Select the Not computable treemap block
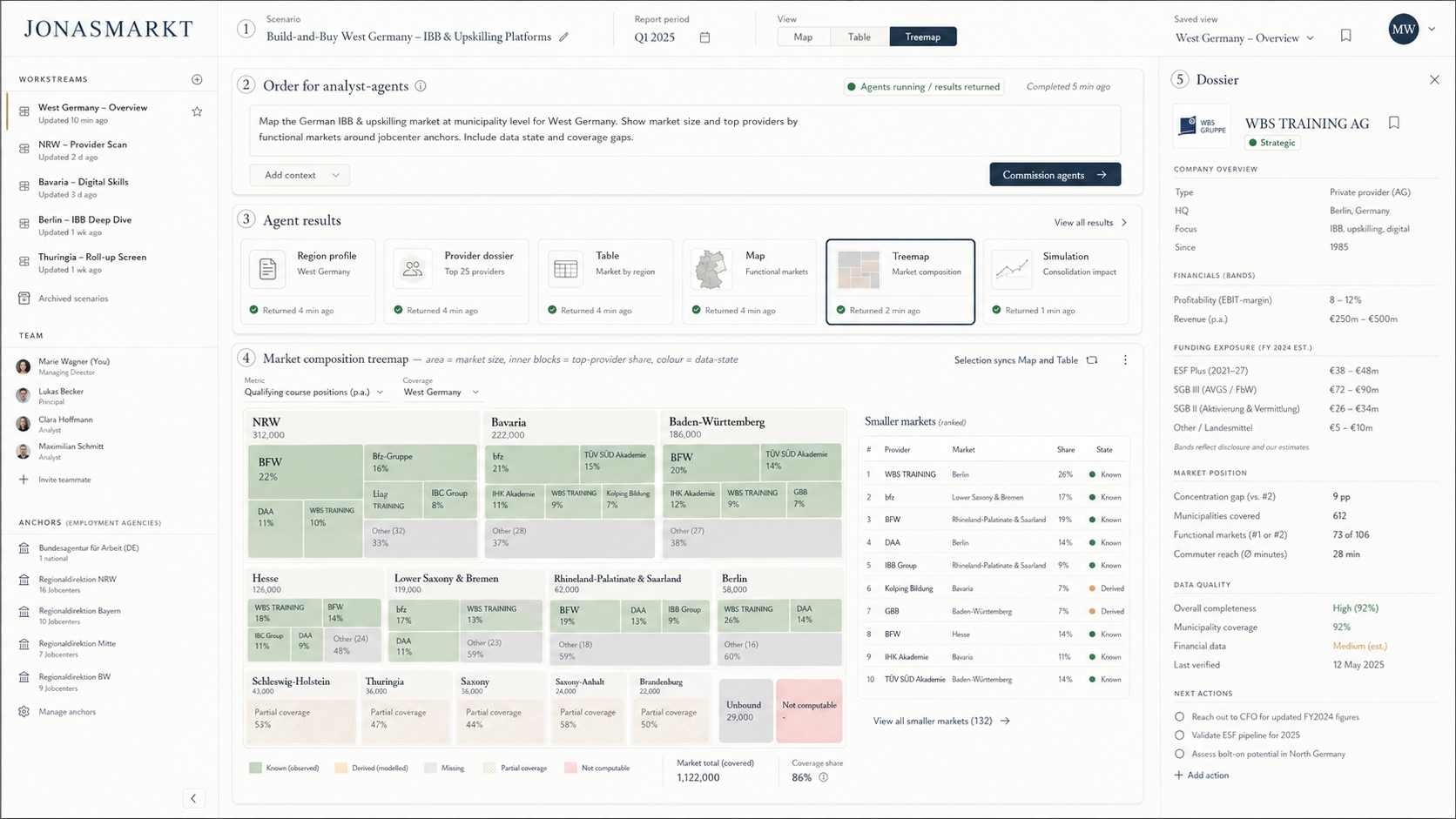Screen dimensions: 1456x819 click(809, 711)
